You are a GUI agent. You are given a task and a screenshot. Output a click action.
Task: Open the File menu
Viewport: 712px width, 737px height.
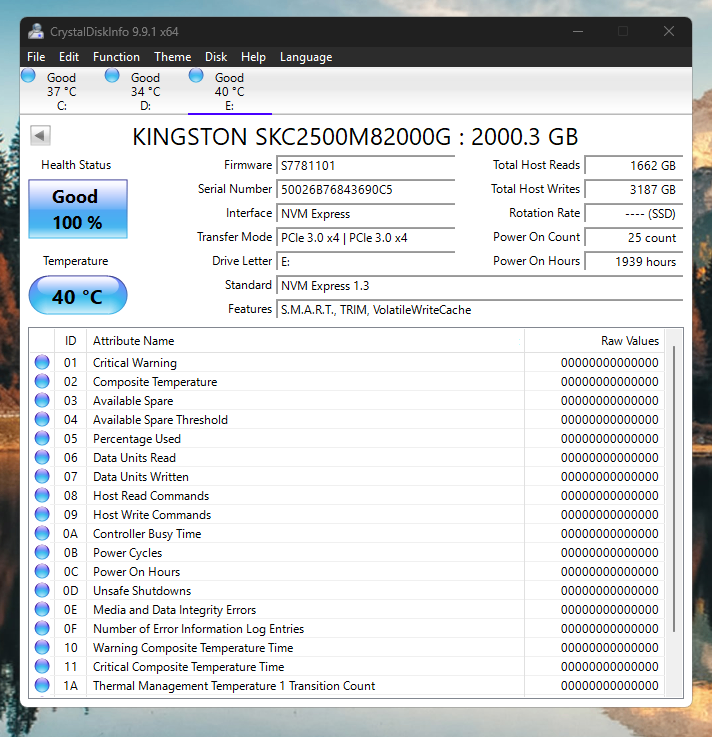coord(36,57)
